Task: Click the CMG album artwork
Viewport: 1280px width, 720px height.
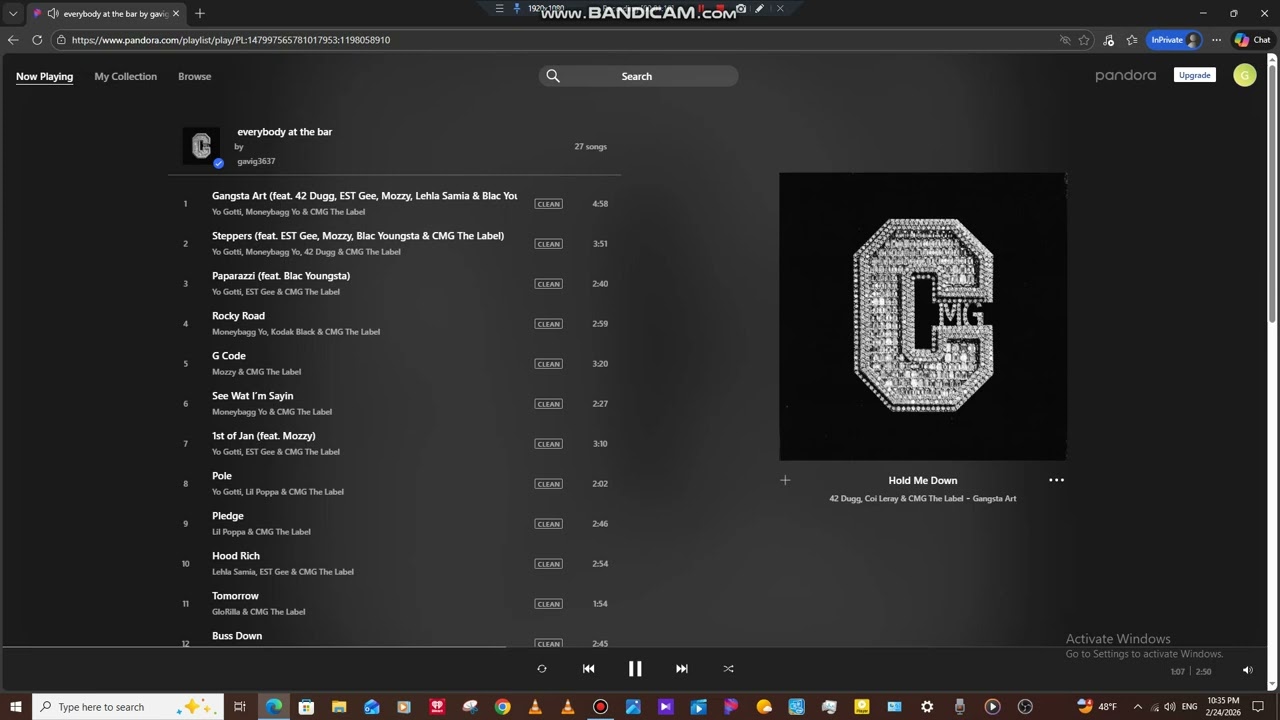Action: tap(923, 316)
